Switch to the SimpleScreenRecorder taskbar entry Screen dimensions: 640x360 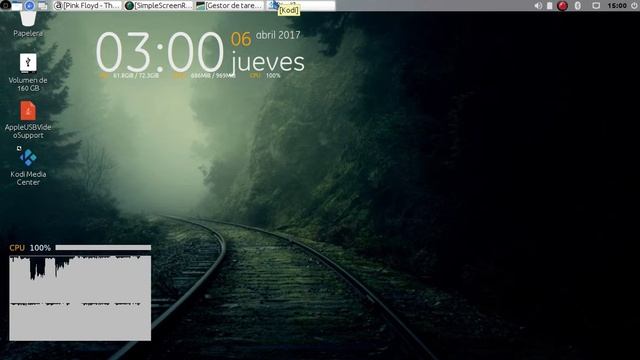[158, 5]
